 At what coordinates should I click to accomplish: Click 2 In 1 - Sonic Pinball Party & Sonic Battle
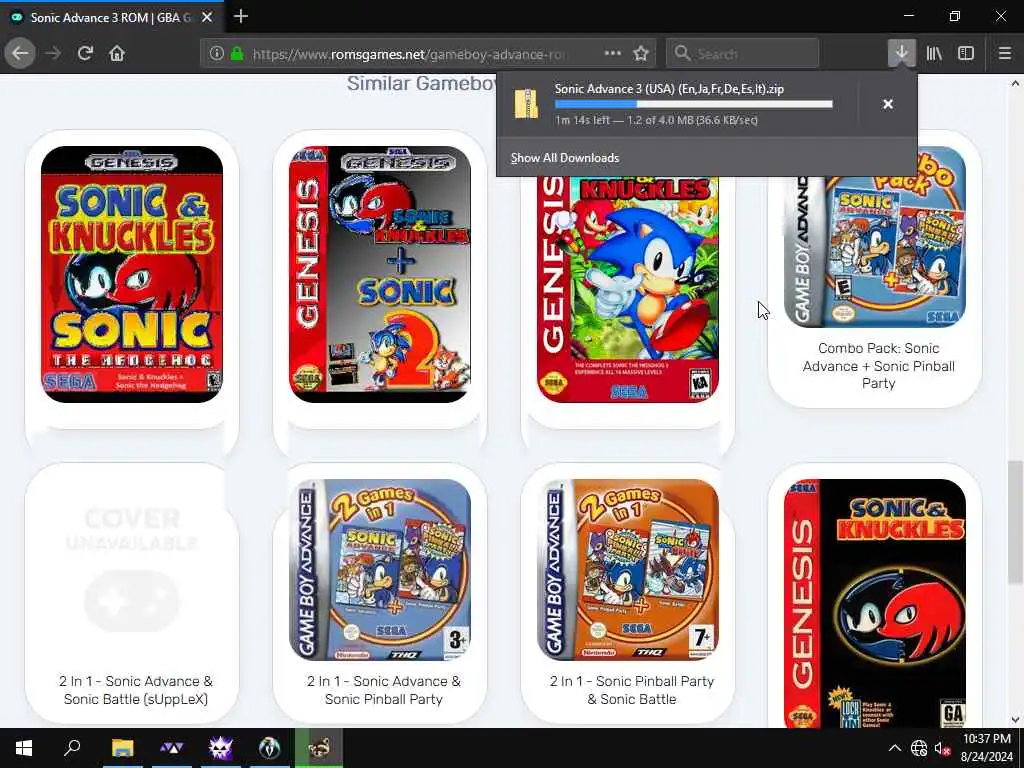(632, 690)
